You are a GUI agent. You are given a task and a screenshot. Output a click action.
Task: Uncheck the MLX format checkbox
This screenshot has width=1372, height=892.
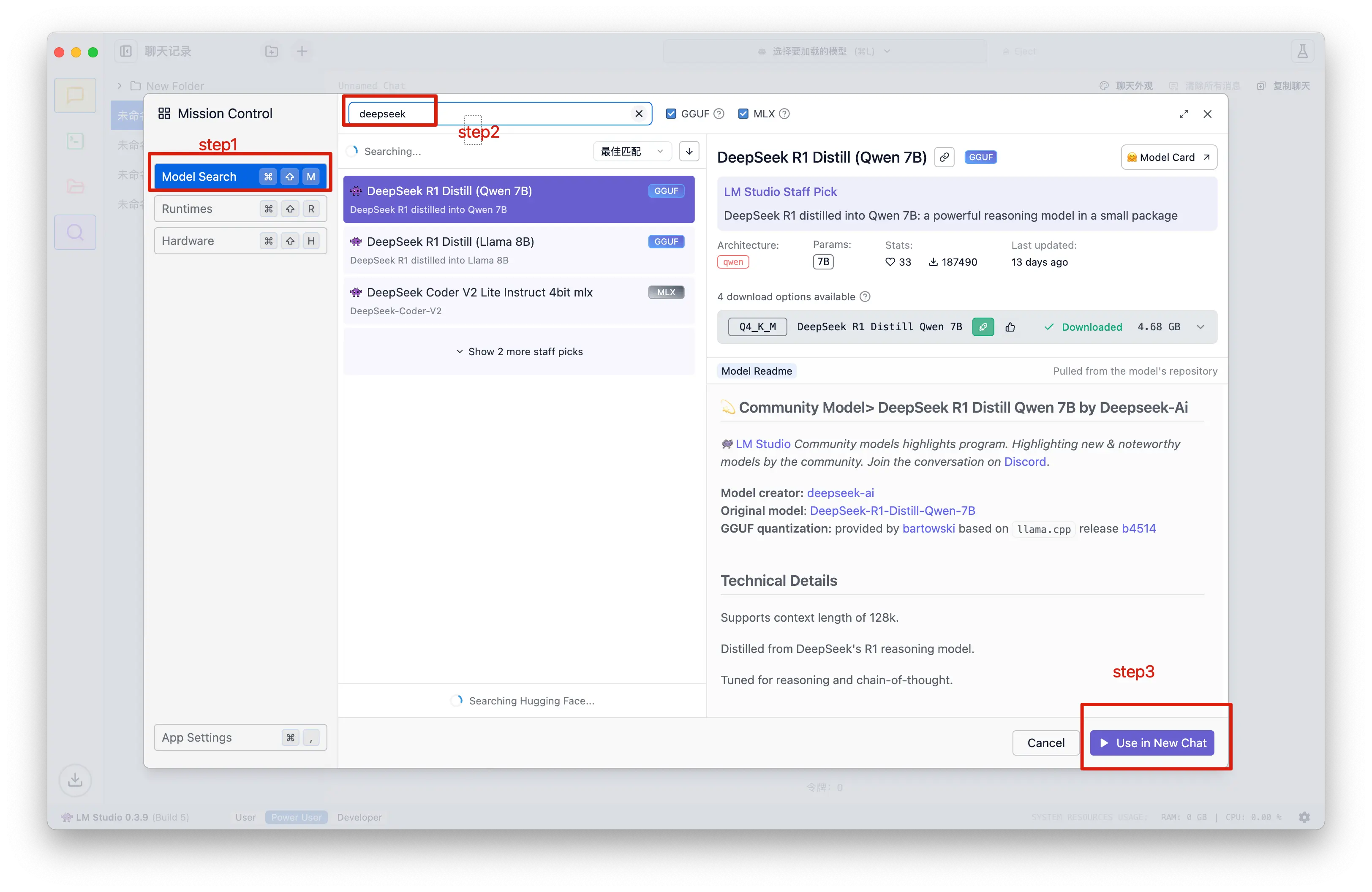tap(743, 114)
